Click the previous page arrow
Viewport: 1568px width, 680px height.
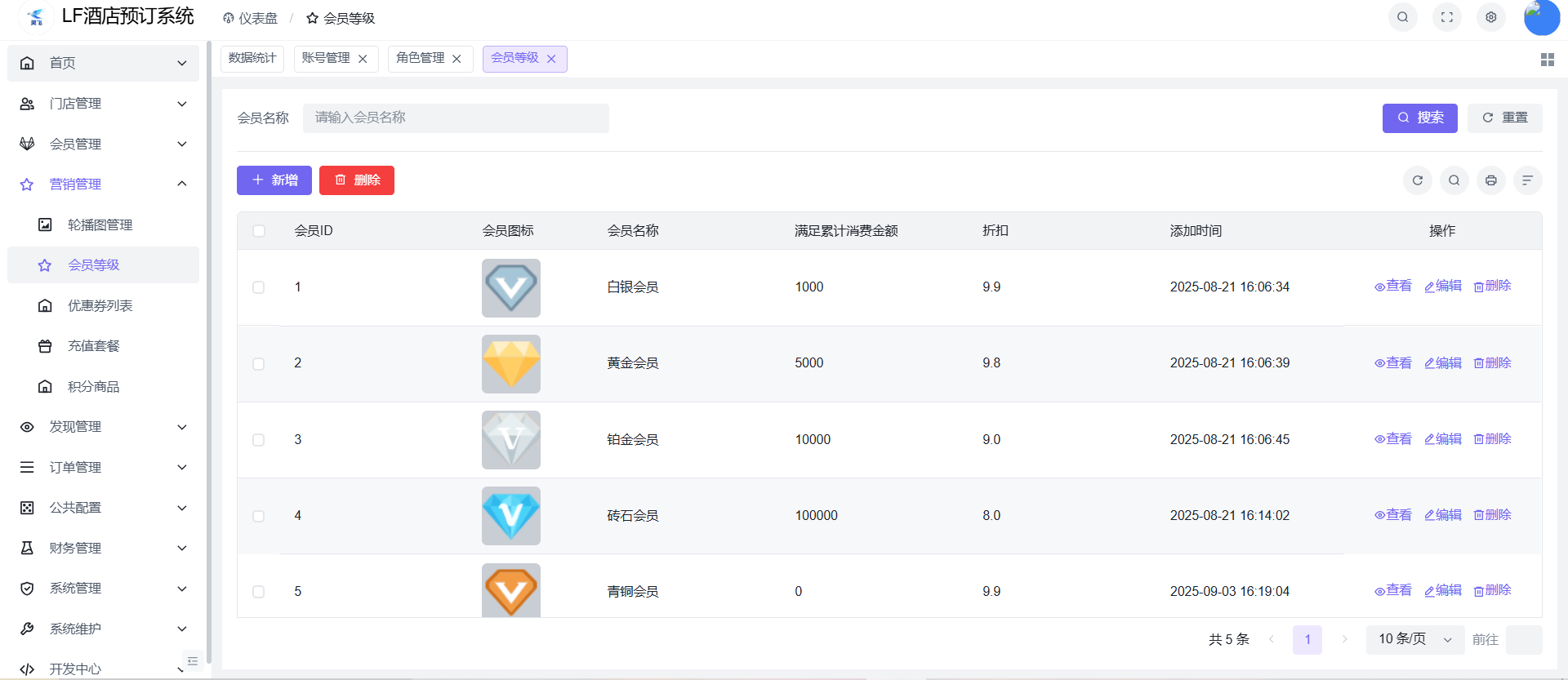[1271, 639]
